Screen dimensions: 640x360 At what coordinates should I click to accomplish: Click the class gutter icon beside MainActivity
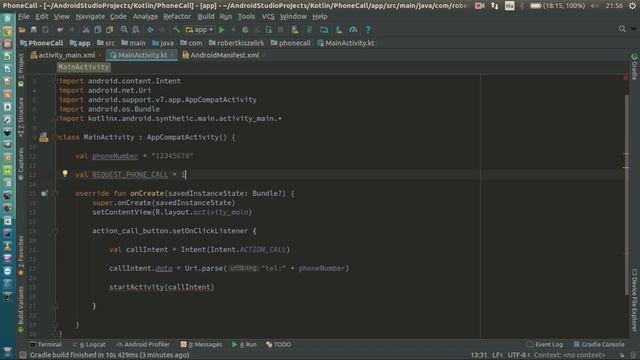pyautogui.click(x=44, y=138)
